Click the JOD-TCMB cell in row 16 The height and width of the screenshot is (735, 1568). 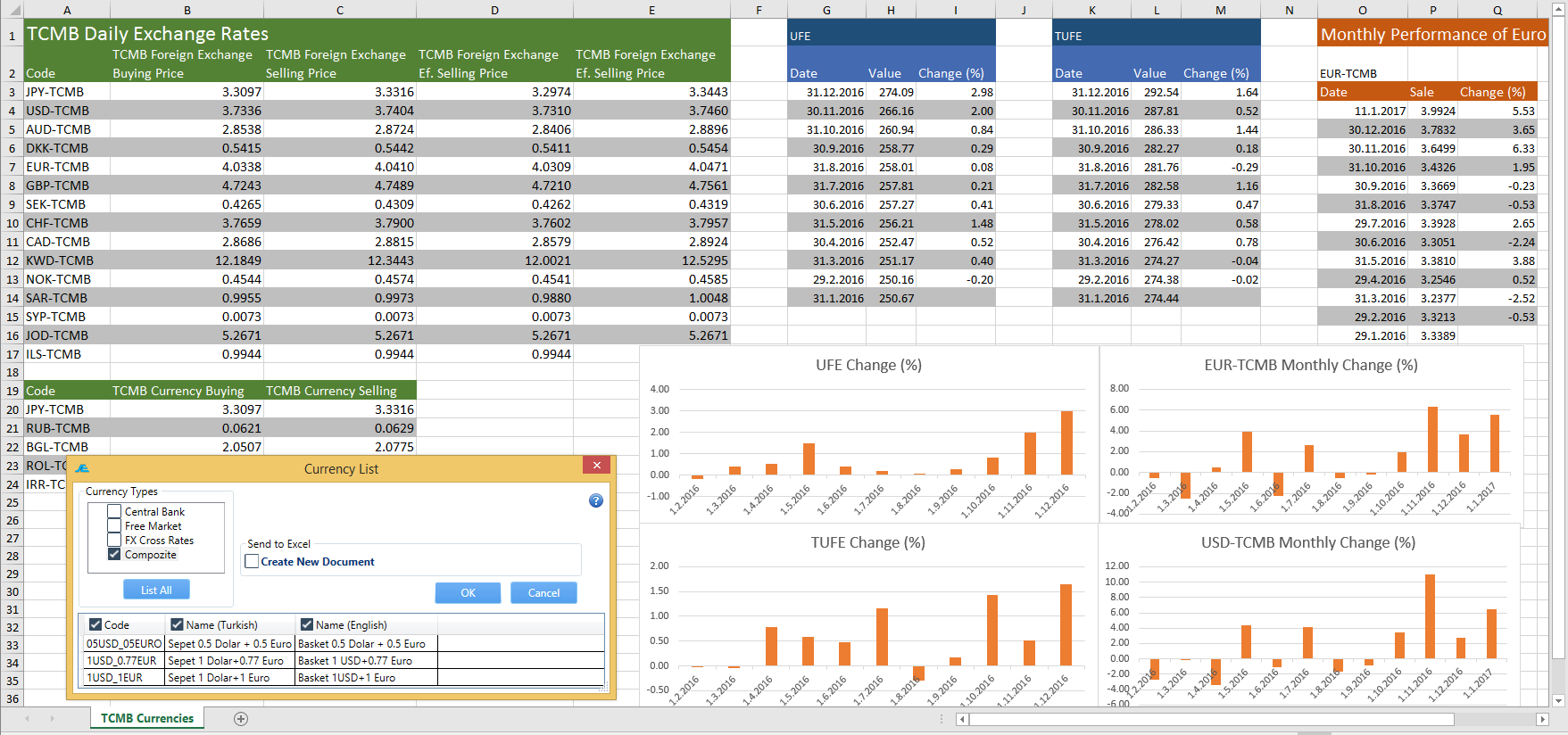[x=67, y=335]
